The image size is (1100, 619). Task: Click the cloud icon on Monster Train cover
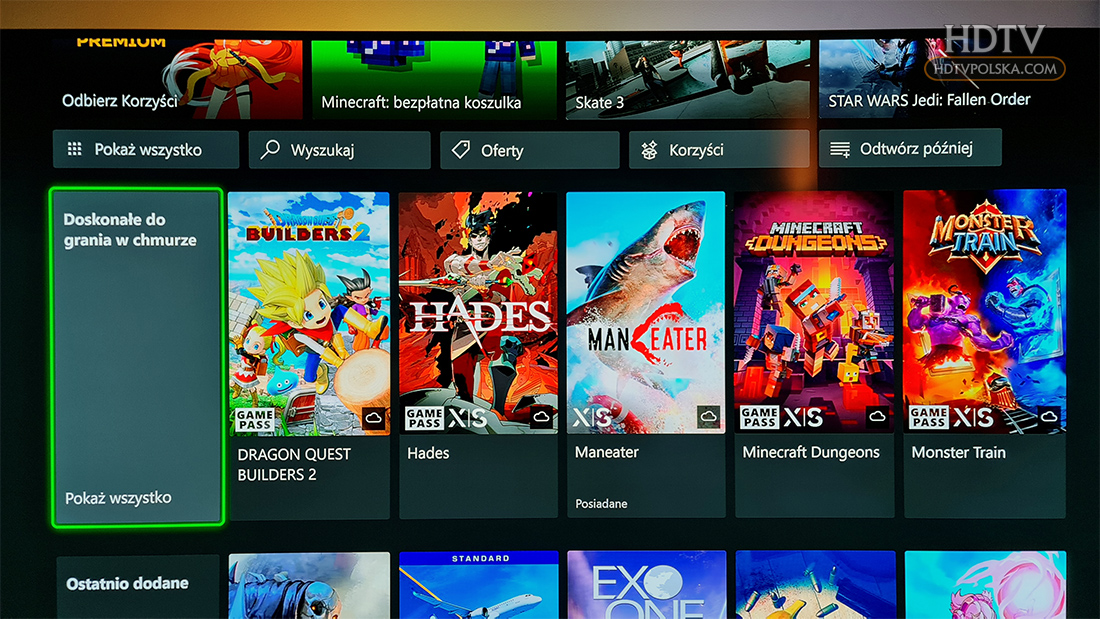point(1048,417)
